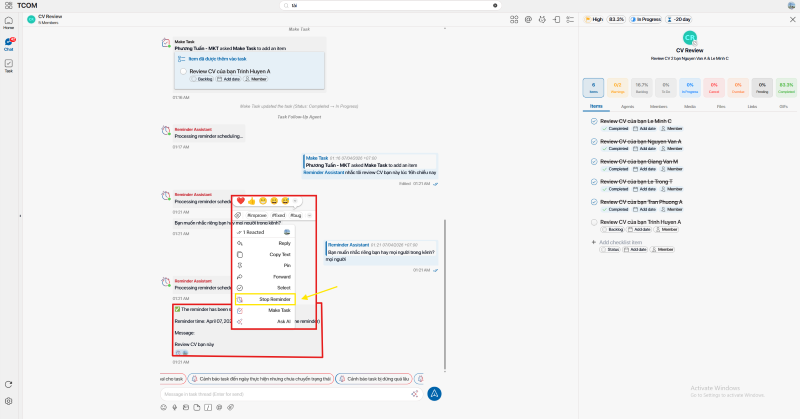The height and width of the screenshot is (419, 800).
Task: Switch to the Agents tab
Action: (628, 107)
